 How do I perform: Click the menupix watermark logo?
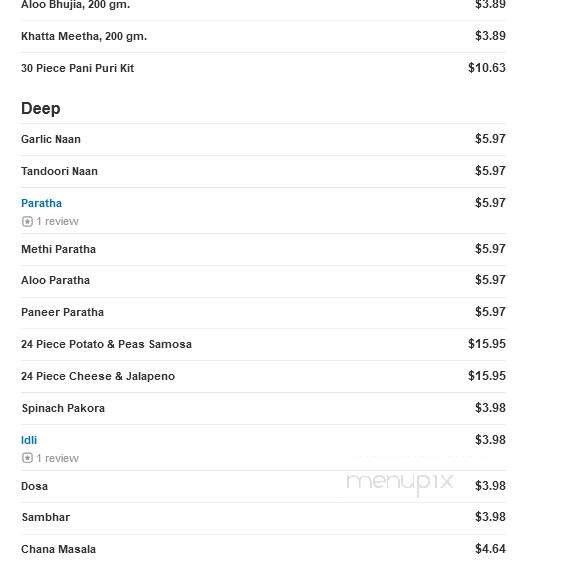[400, 483]
